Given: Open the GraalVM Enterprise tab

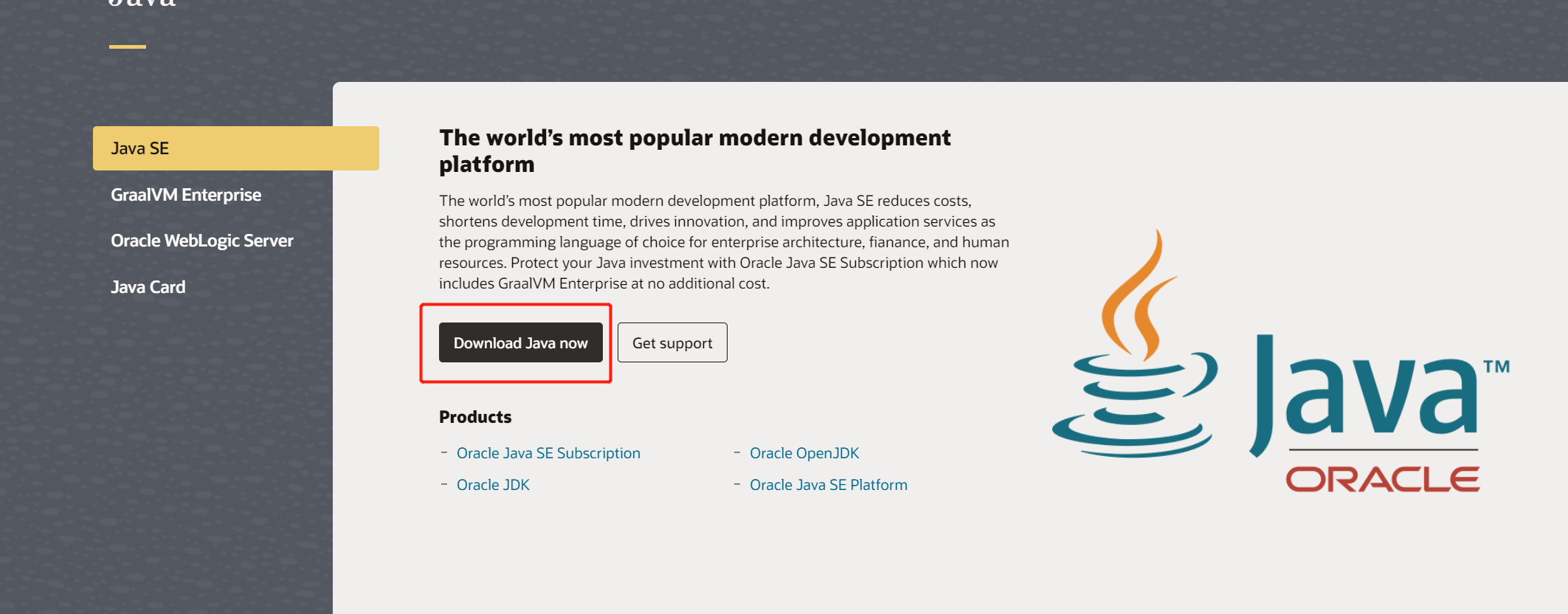Looking at the screenshot, I should tap(186, 195).
